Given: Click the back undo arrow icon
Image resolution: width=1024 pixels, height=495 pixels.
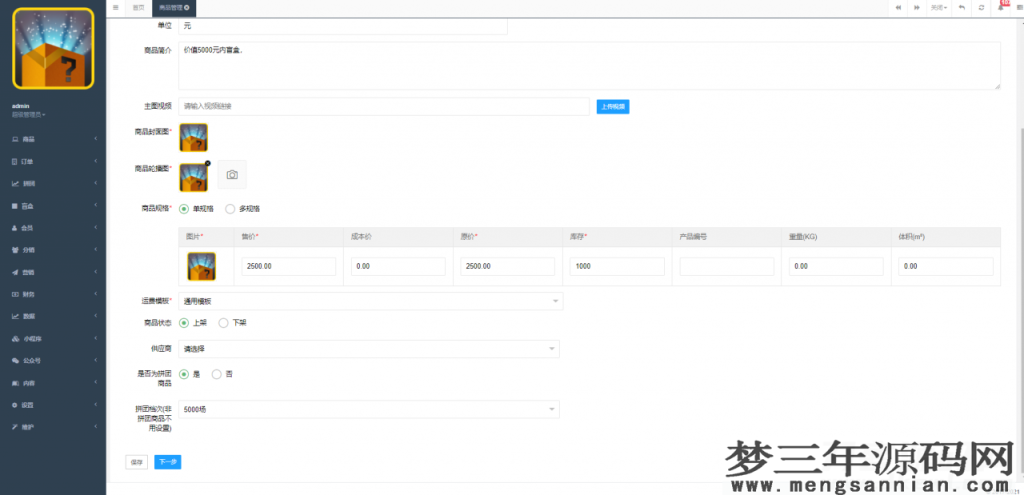Looking at the screenshot, I should [x=962, y=8].
